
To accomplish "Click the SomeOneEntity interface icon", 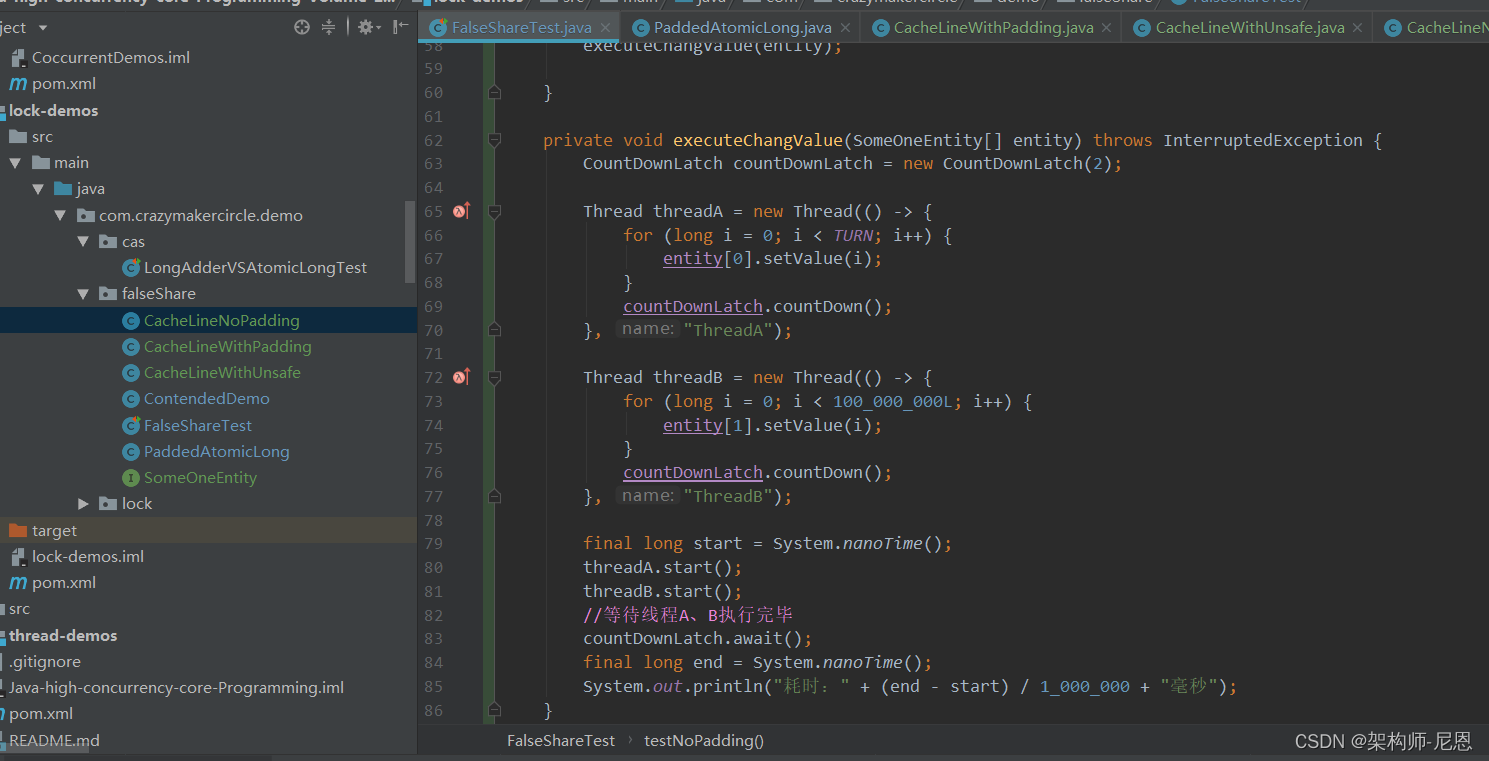I will point(130,478).
